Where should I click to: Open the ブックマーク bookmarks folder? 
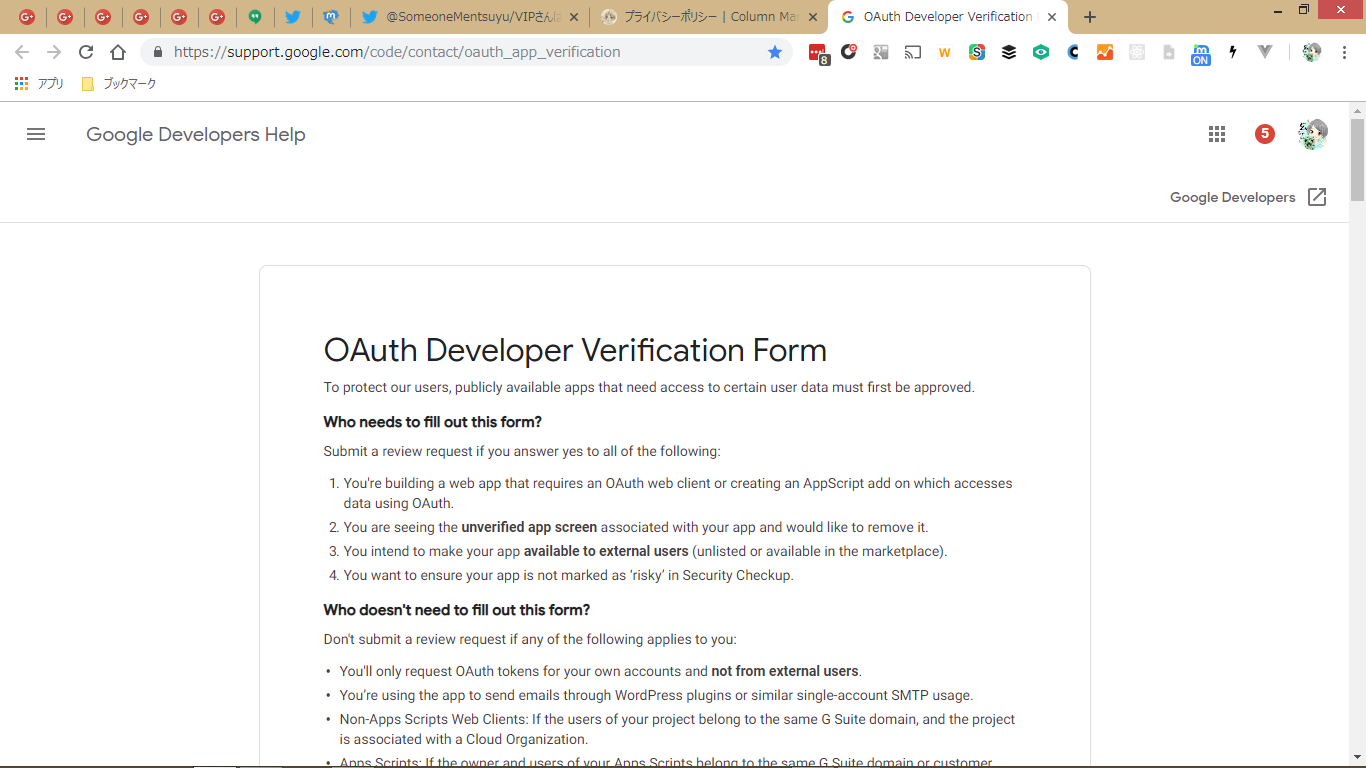(x=119, y=84)
